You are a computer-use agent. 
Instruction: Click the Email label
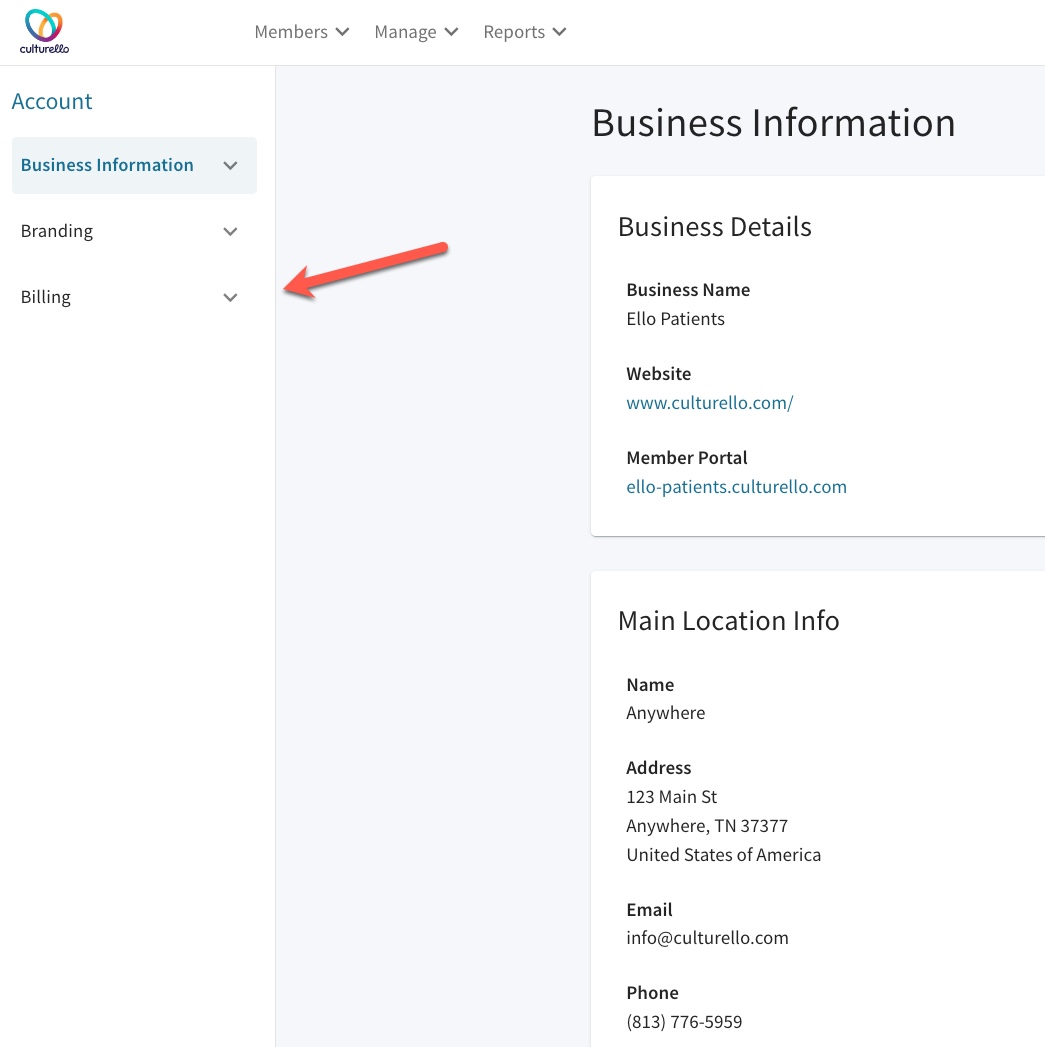649,909
